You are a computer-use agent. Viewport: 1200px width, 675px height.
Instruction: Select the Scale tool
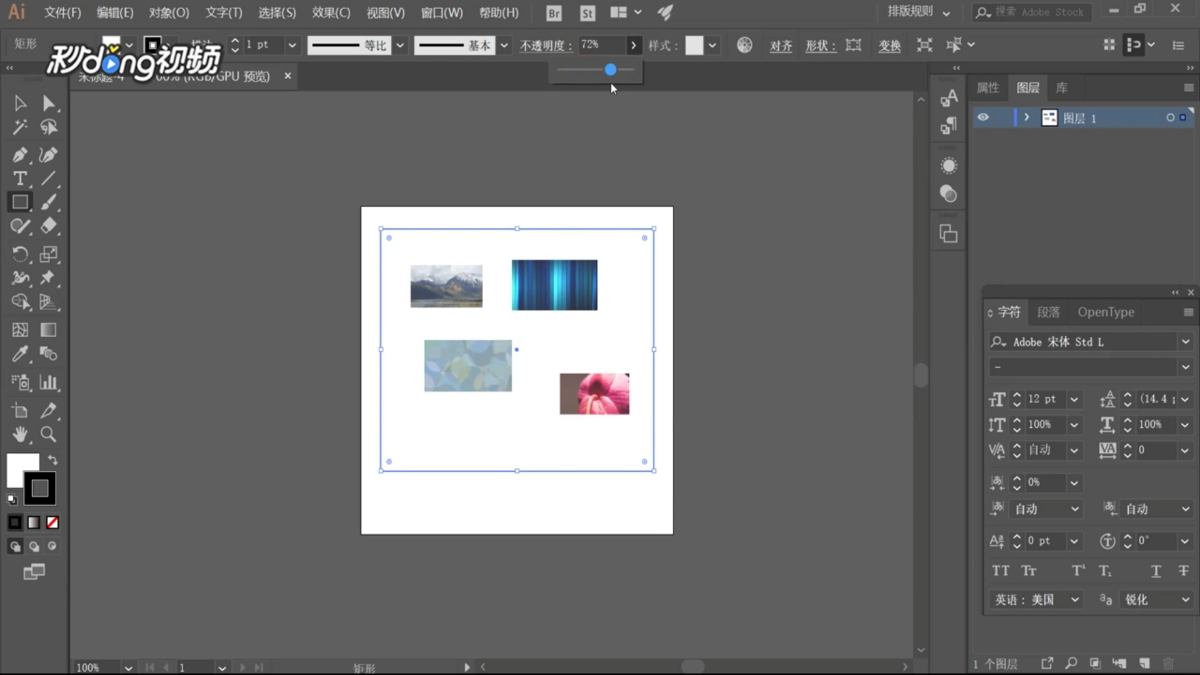click(48, 254)
